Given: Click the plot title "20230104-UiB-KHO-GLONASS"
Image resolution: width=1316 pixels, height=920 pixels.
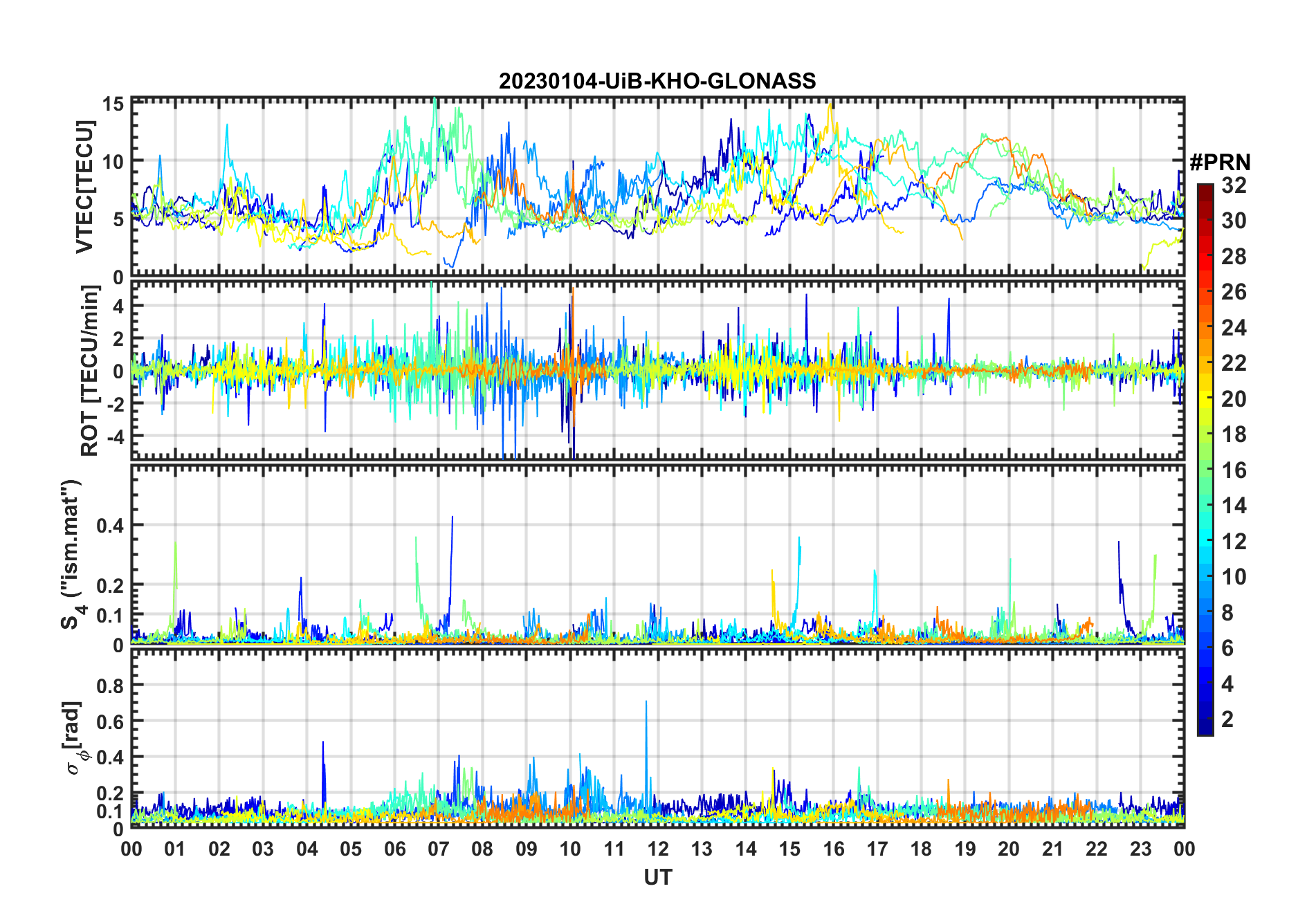Looking at the screenshot, I should pos(657,82).
